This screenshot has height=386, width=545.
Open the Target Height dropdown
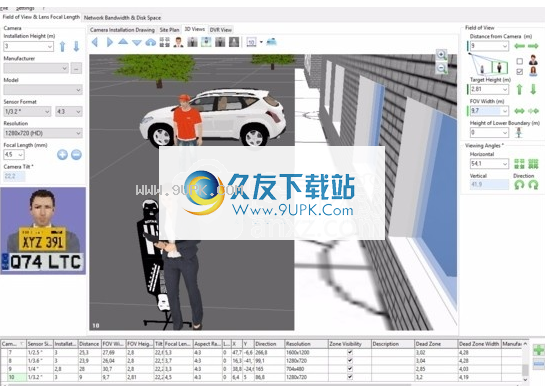(505, 89)
